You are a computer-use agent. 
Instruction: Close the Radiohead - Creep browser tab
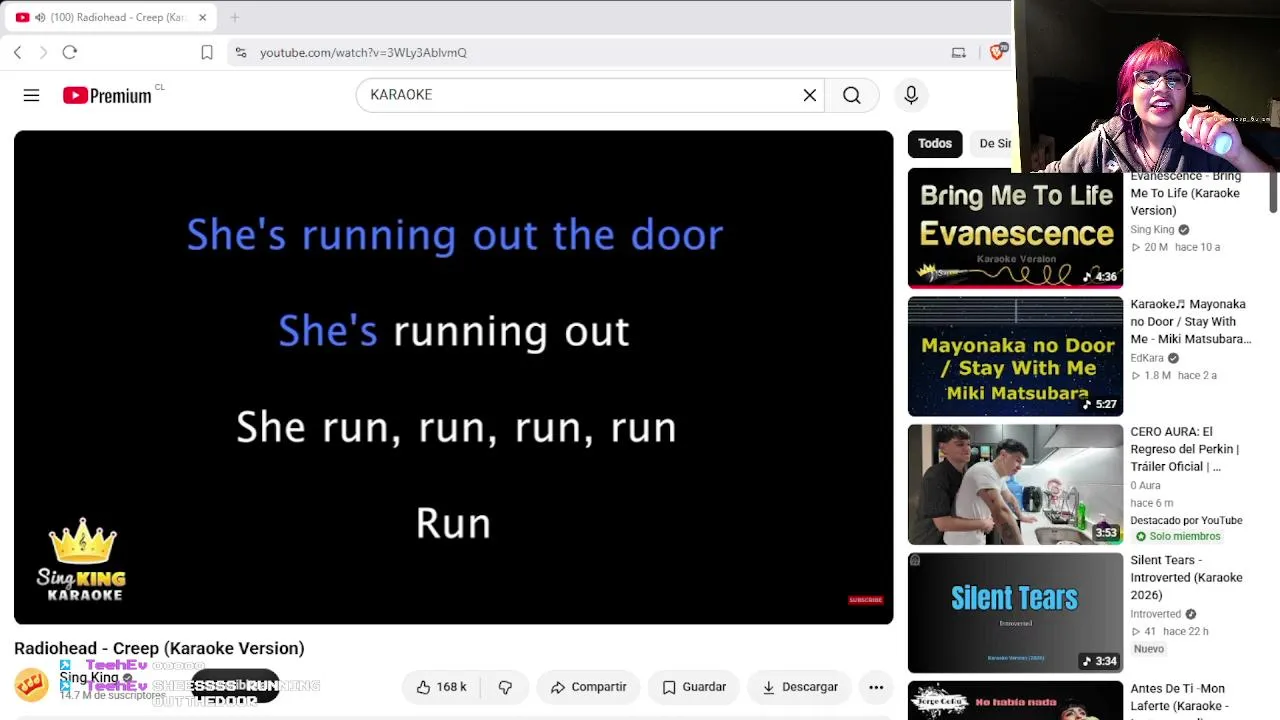pos(202,17)
